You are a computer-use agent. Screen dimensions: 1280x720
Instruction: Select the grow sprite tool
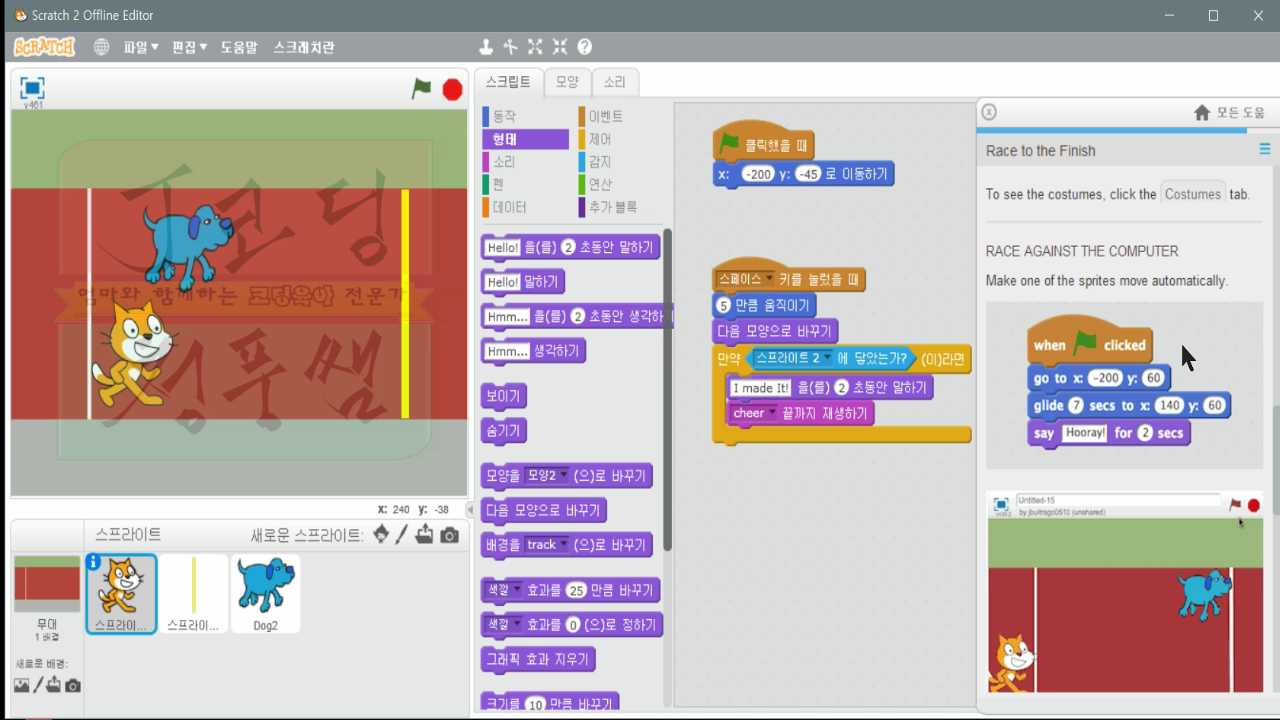(x=535, y=47)
